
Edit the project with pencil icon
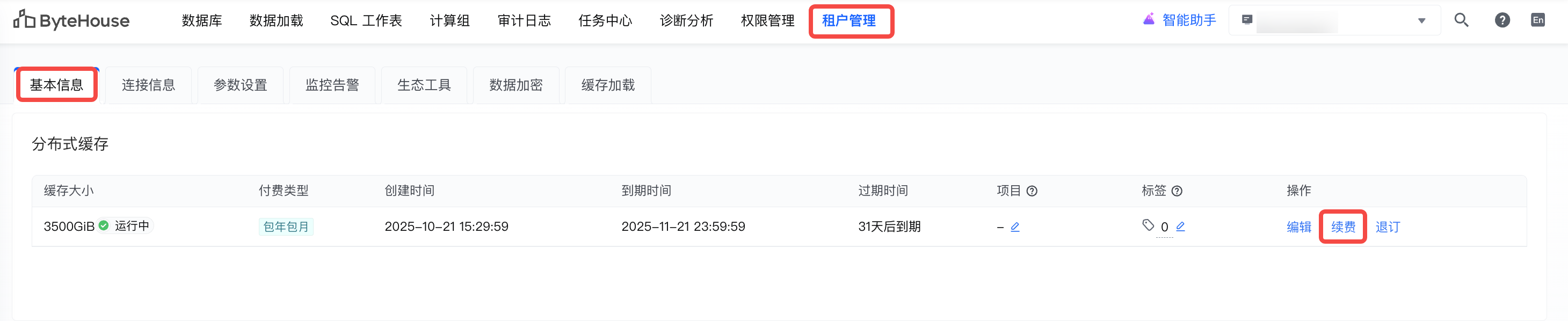click(1015, 228)
